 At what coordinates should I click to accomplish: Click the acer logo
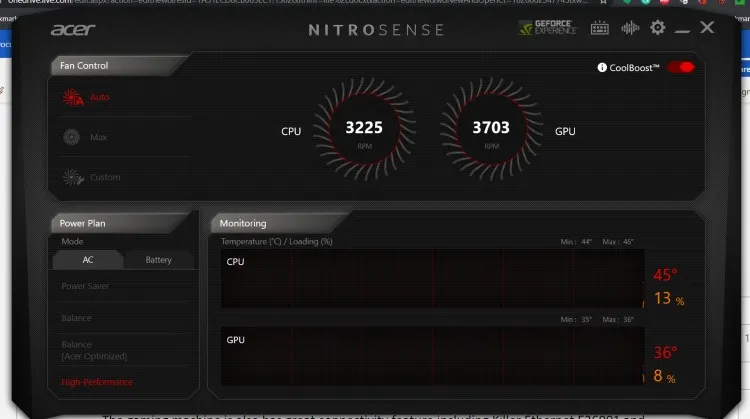(73, 30)
